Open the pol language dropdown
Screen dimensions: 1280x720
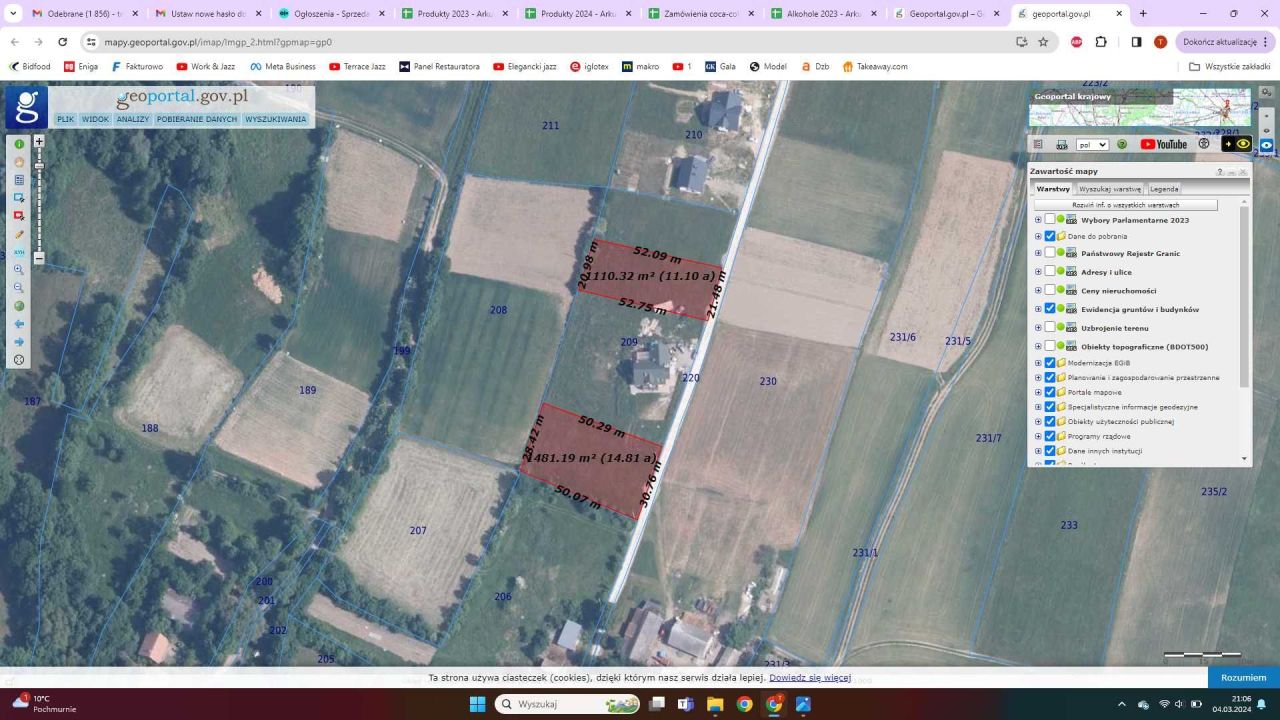(x=1093, y=143)
